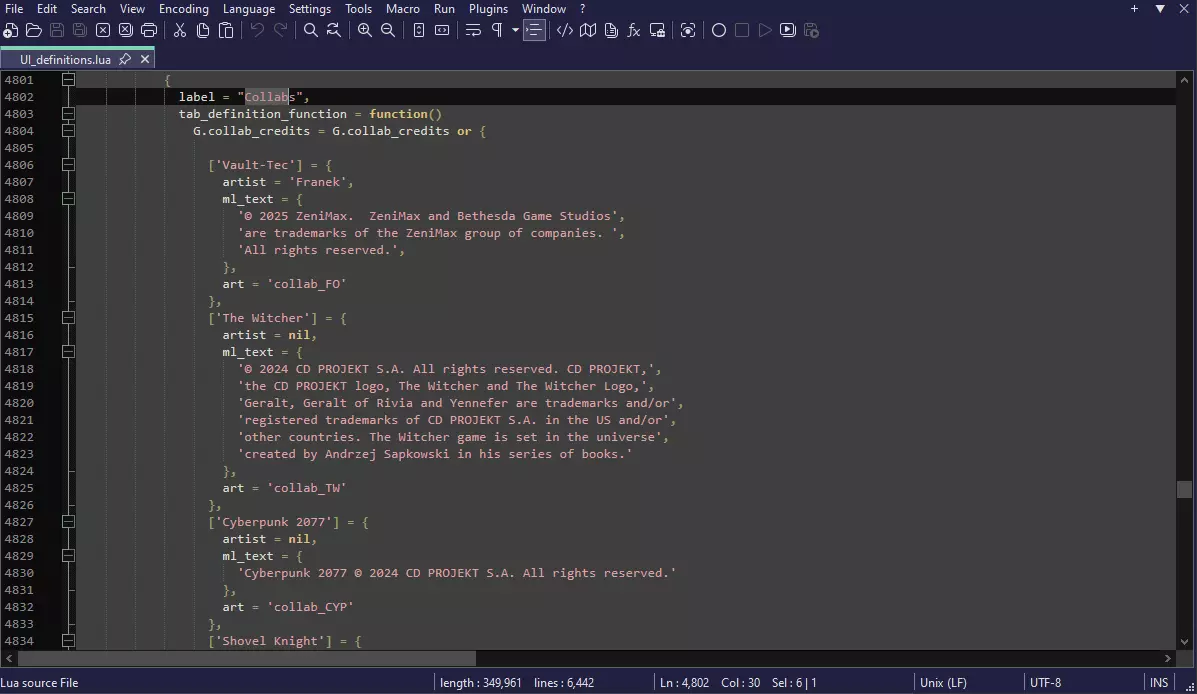The width and height of the screenshot is (1197, 694).
Task: Click the Print icon in toolbar
Action: click(x=149, y=30)
